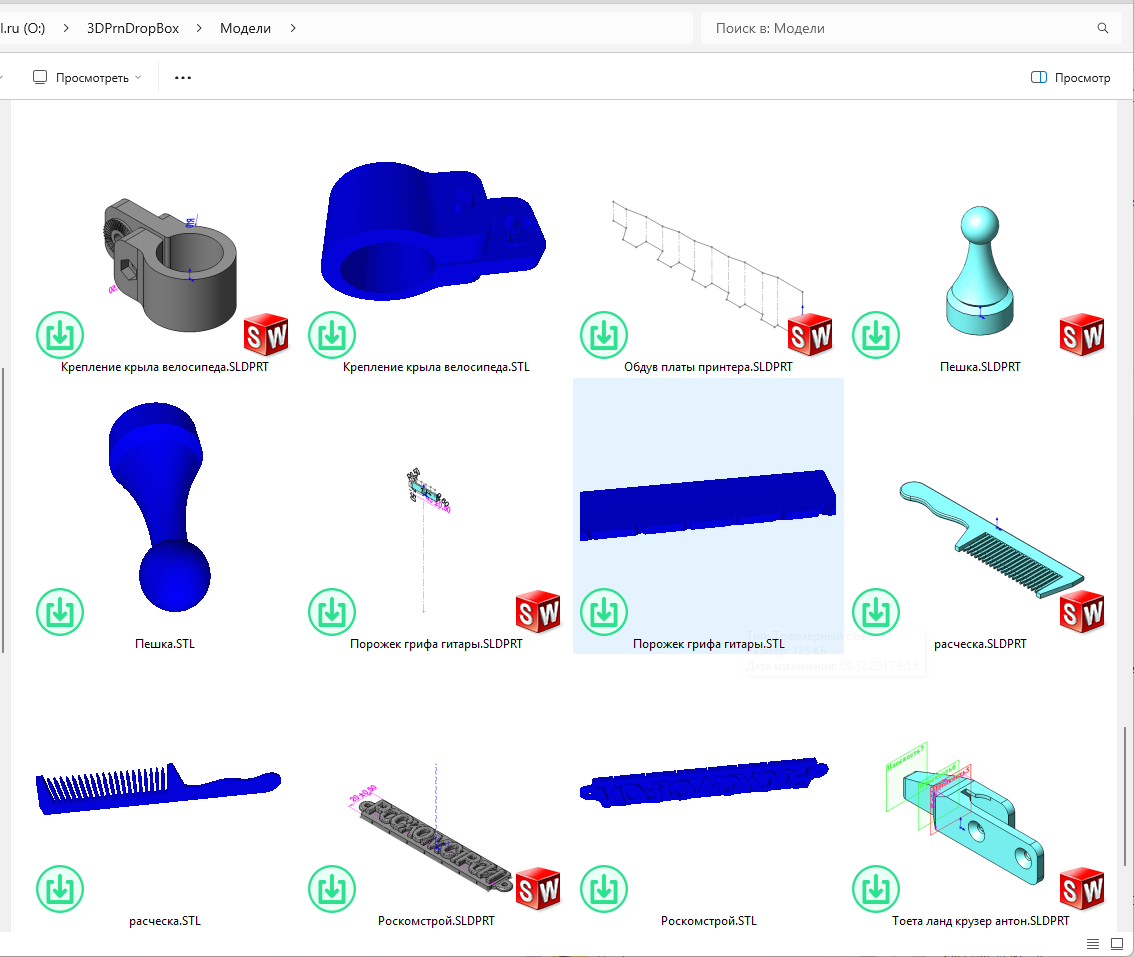Switch to large thumbnails view
Screen dimensions: 1134x957
tap(1116, 944)
